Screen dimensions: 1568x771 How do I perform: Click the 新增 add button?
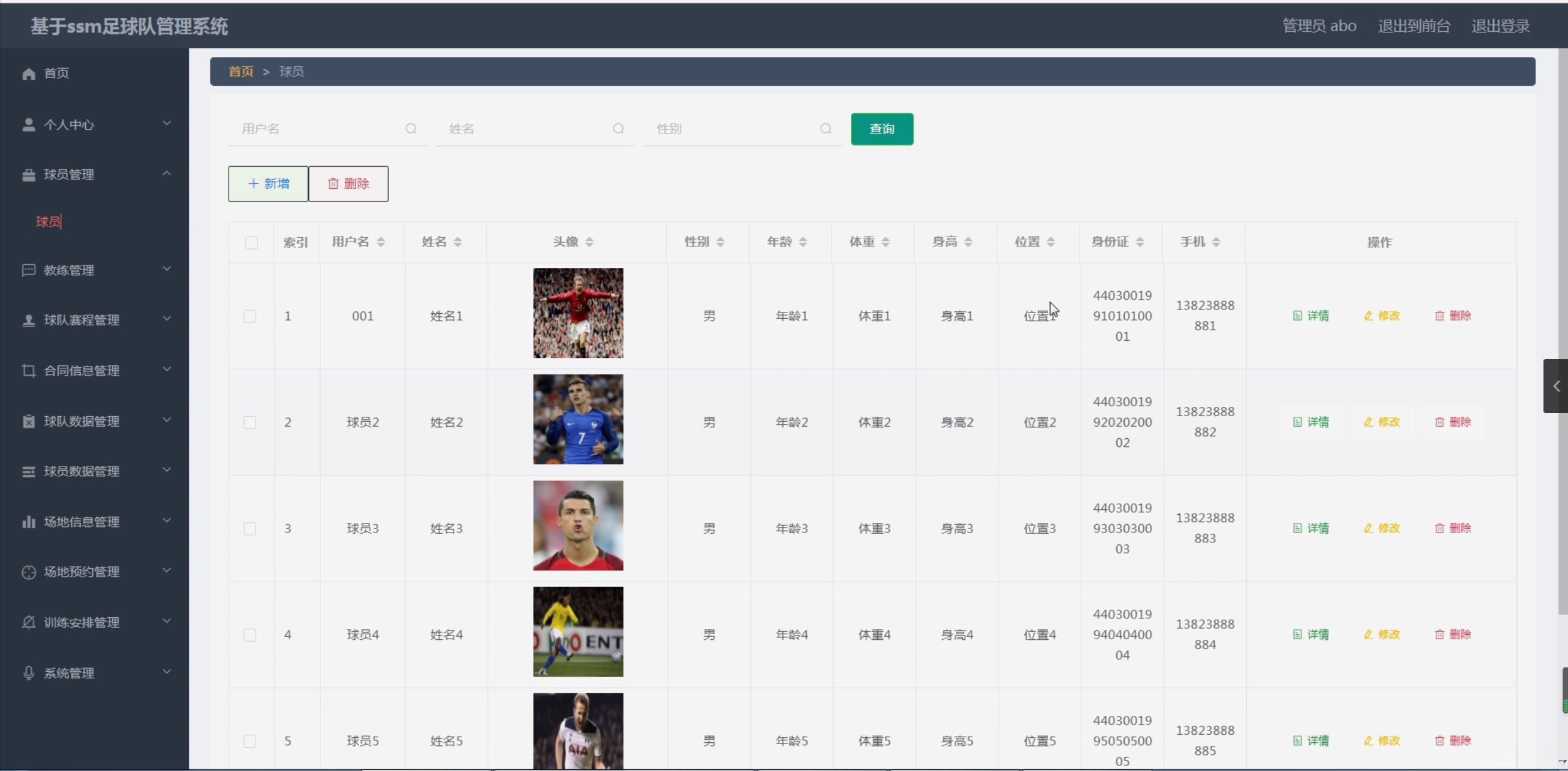pos(268,184)
